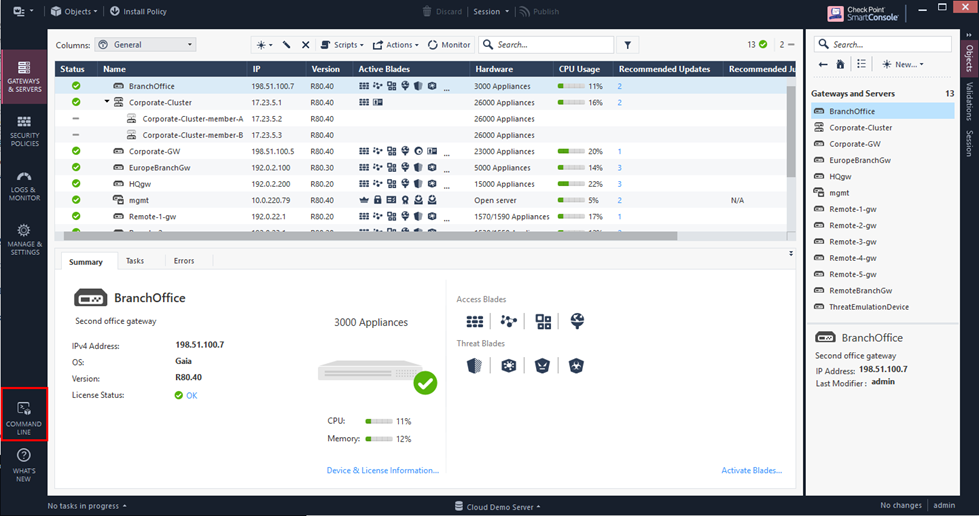Collapse the right Objects sidebar chevrons
Viewport: 979px width, 516px height.
(968, 36)
